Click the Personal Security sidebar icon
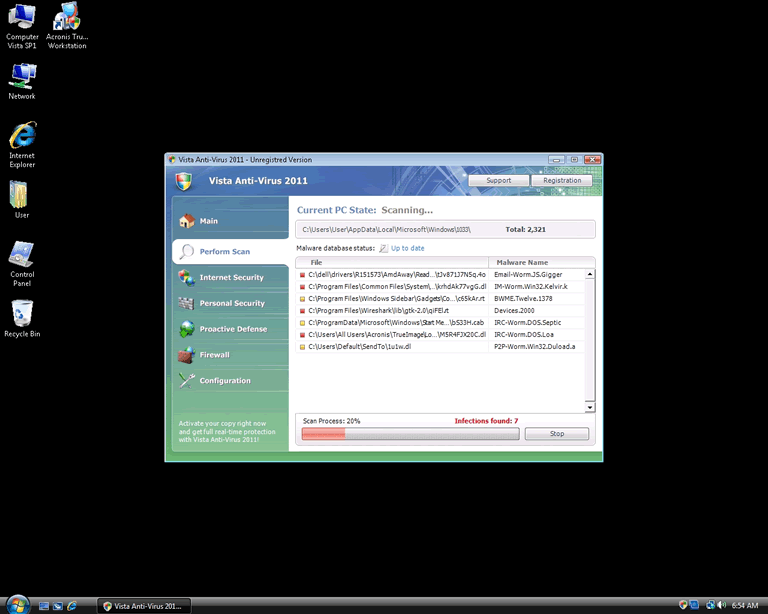The width and height of the screenshot is (768, 614). pyautogui.click(x=186, y=303)
